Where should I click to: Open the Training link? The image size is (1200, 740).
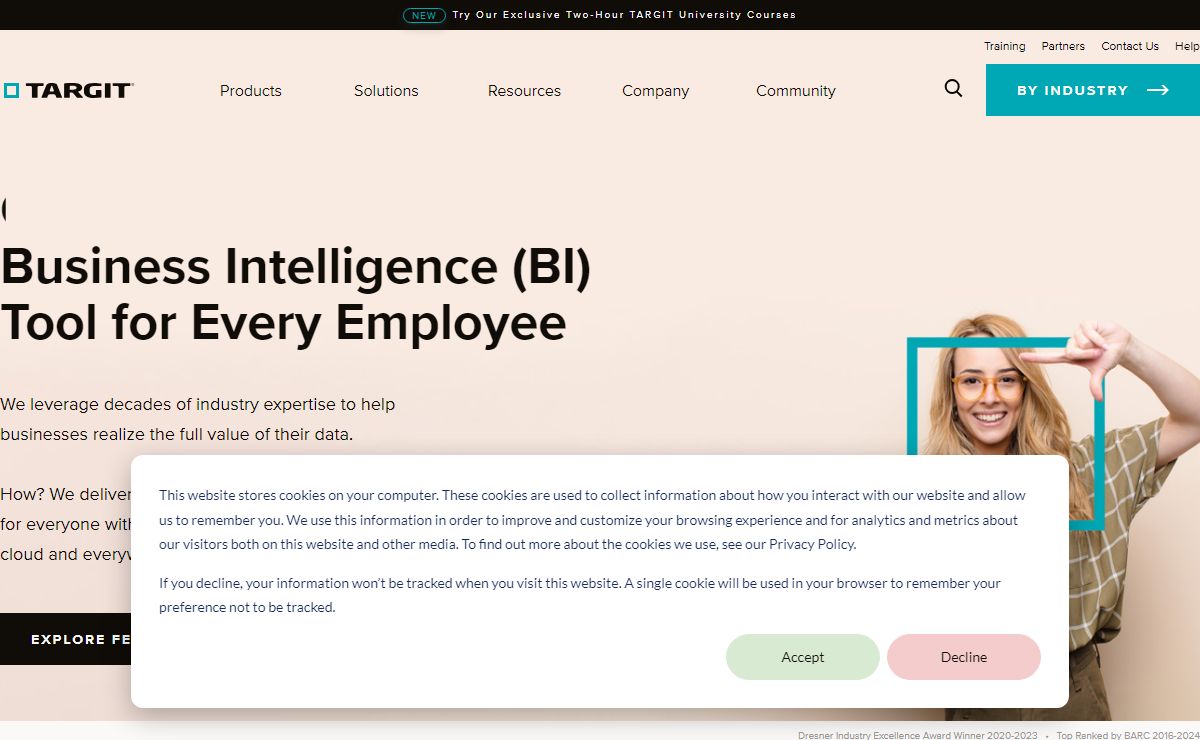[x=1004, y=46]
